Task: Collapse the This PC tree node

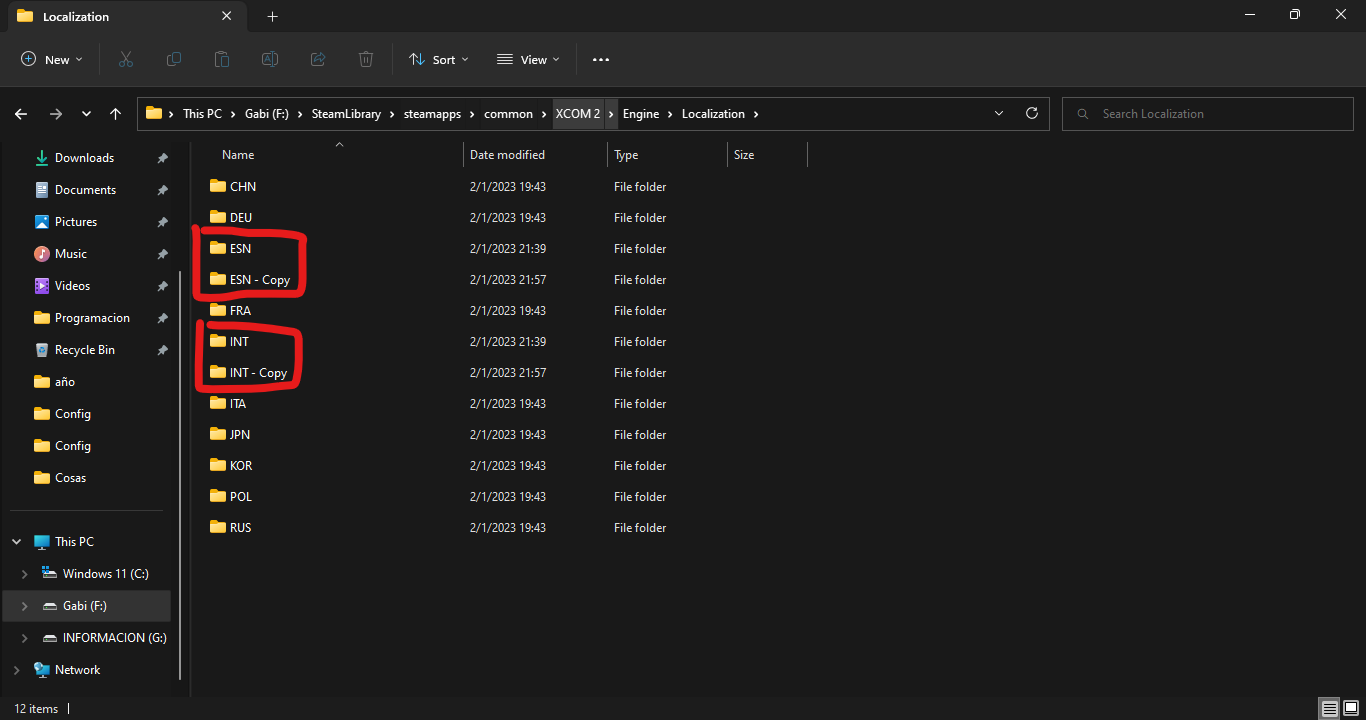Action: (x=17, y=542)
